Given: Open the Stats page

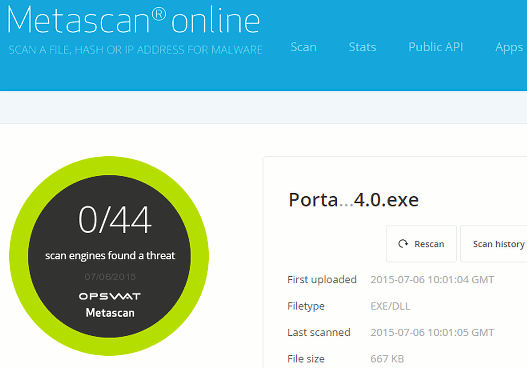Looking at the screenshot, I should point(362,47).
